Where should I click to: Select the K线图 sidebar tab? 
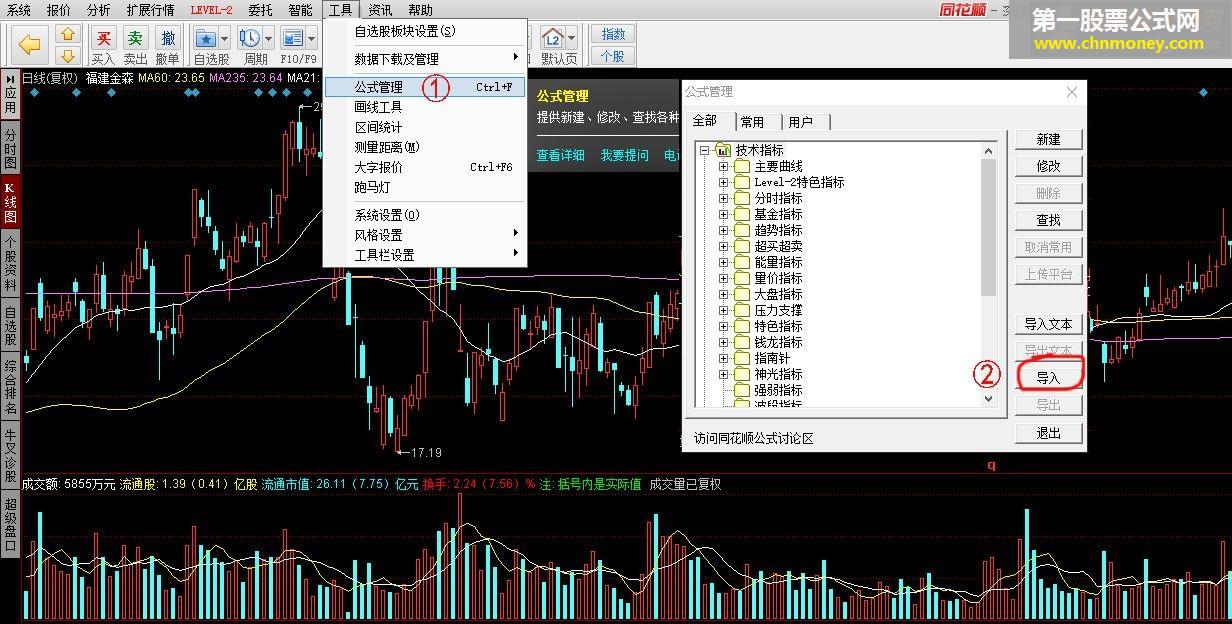pos(10,202)
